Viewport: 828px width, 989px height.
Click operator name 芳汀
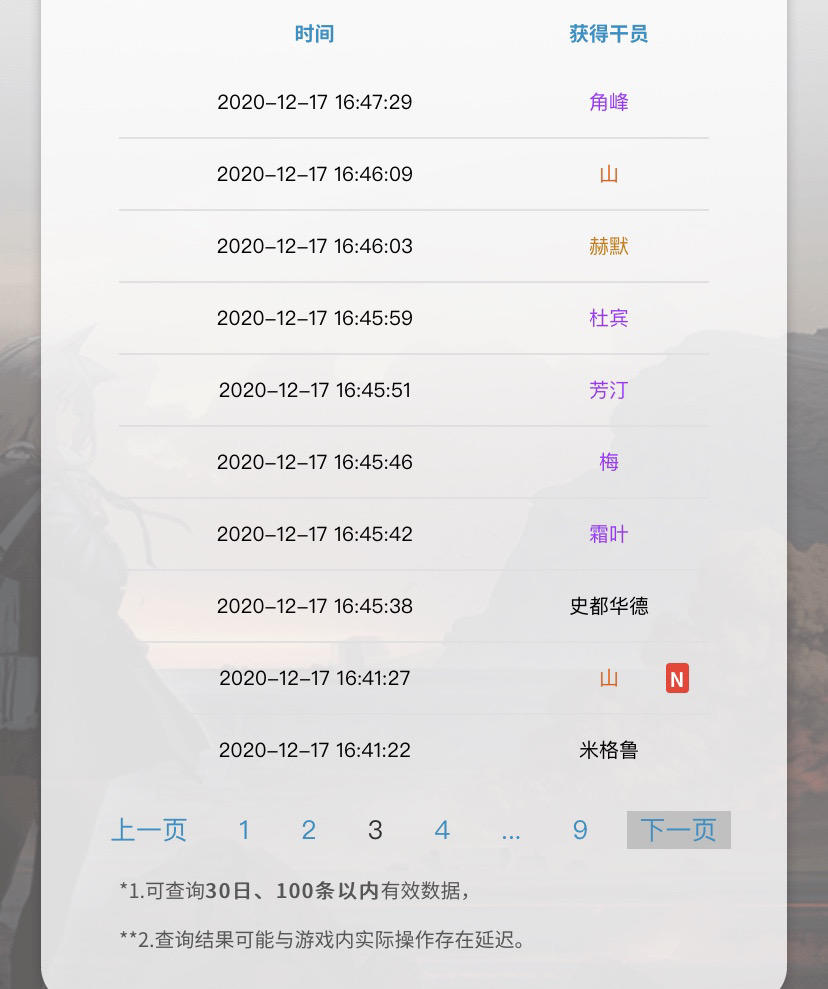[608, 390]
